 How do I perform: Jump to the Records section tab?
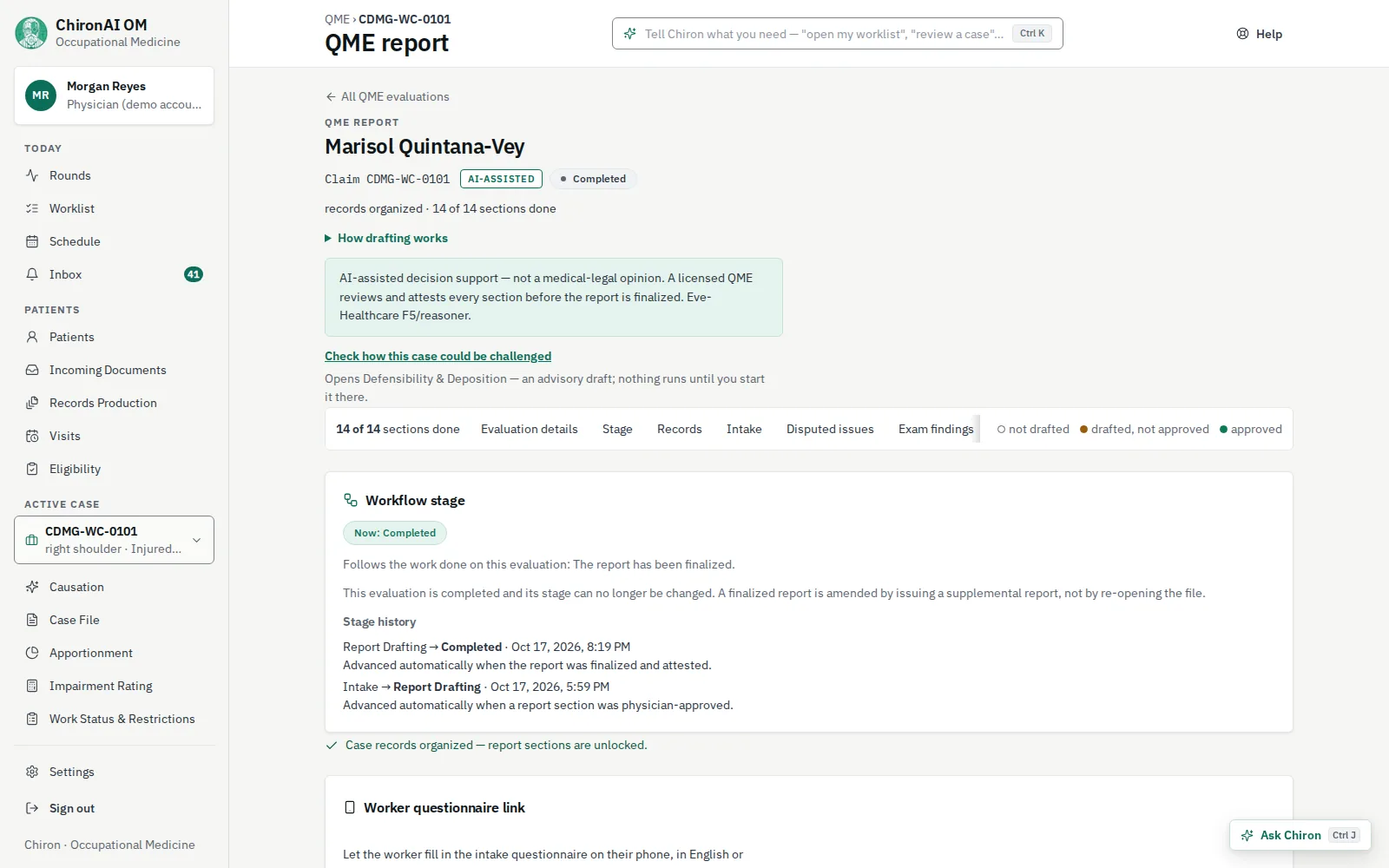tap(680, 429)
